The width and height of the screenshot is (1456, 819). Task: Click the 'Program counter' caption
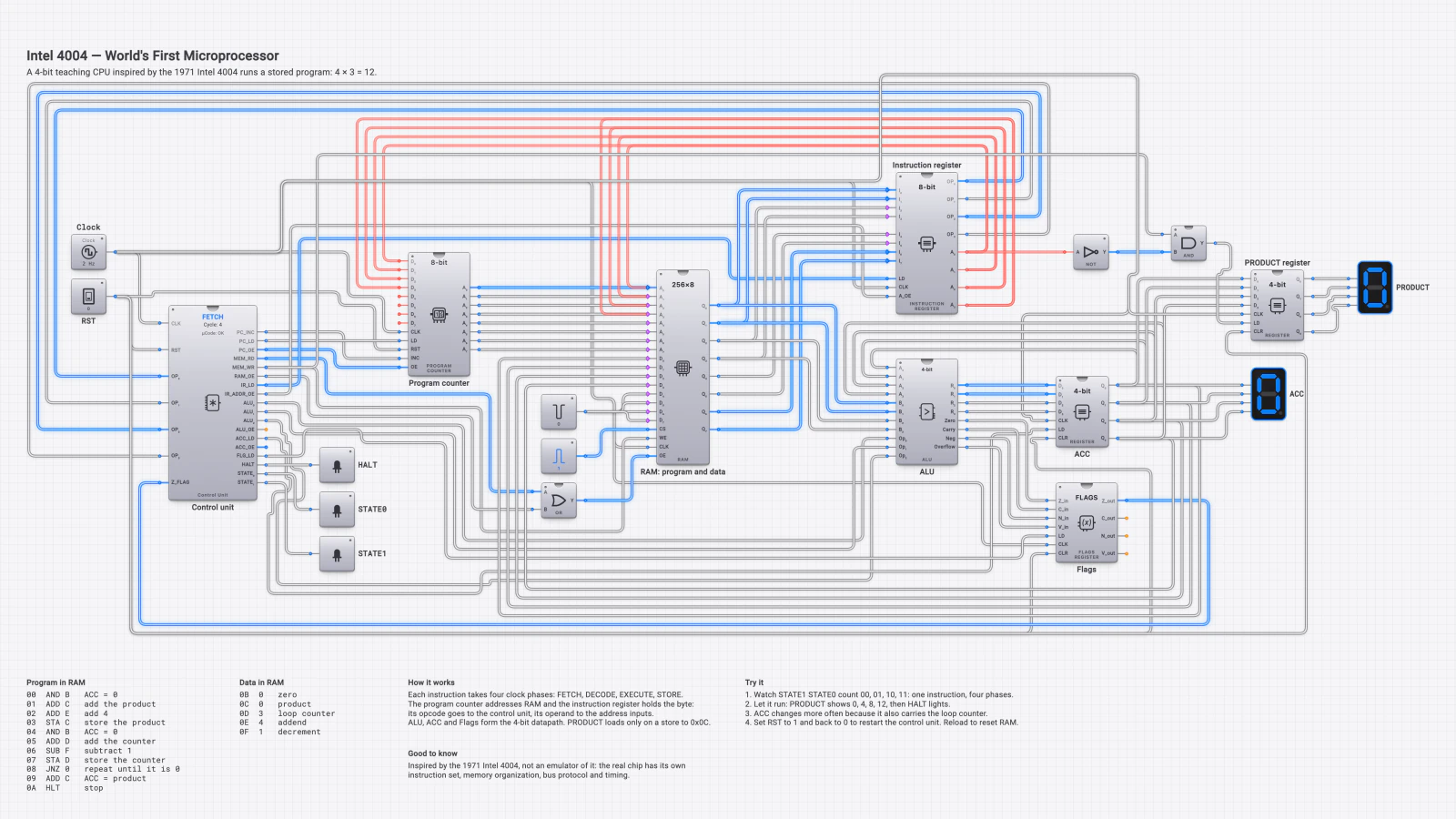(x=439, y=384)
